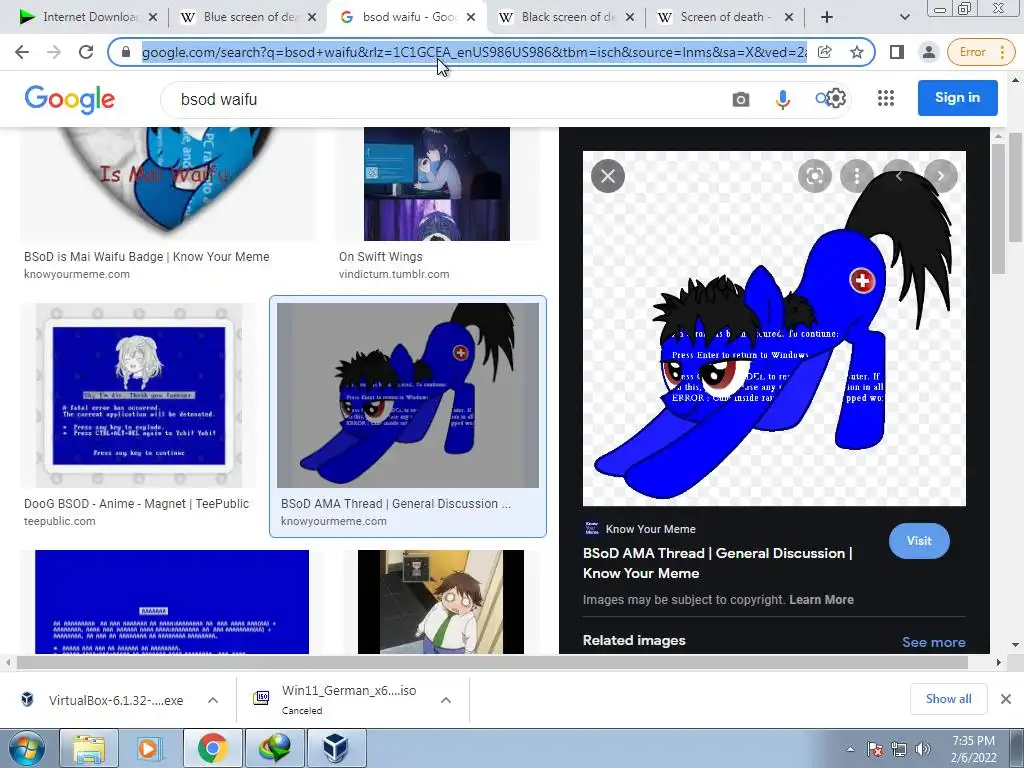
Task: Share this page from address bar
Action: pyautogui.click(x=825, y=52)
